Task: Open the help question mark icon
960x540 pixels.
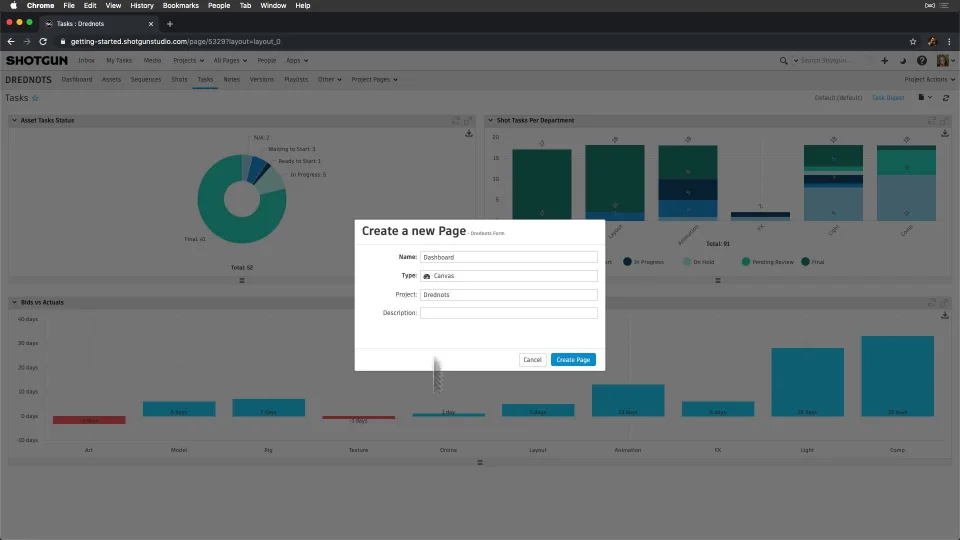Action: point(921,61)
